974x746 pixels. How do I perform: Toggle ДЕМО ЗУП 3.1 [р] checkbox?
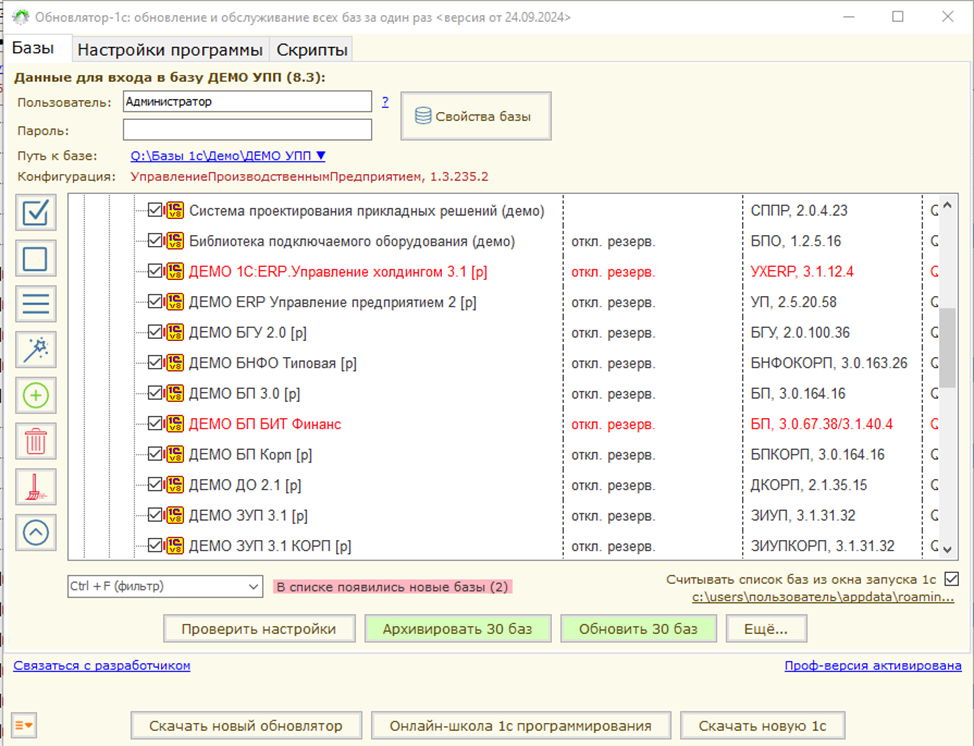155,515
